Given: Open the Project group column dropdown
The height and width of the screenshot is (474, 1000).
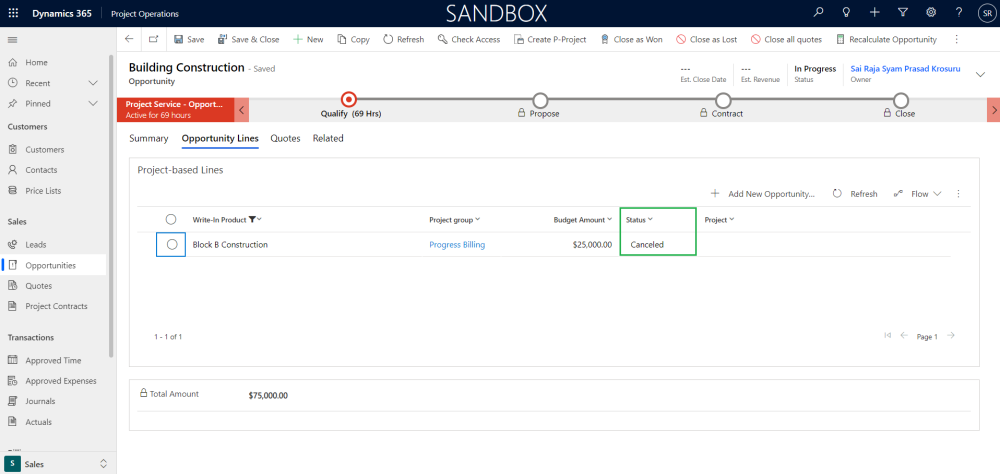Looking at the screenshot, I should tap(478, 219).
